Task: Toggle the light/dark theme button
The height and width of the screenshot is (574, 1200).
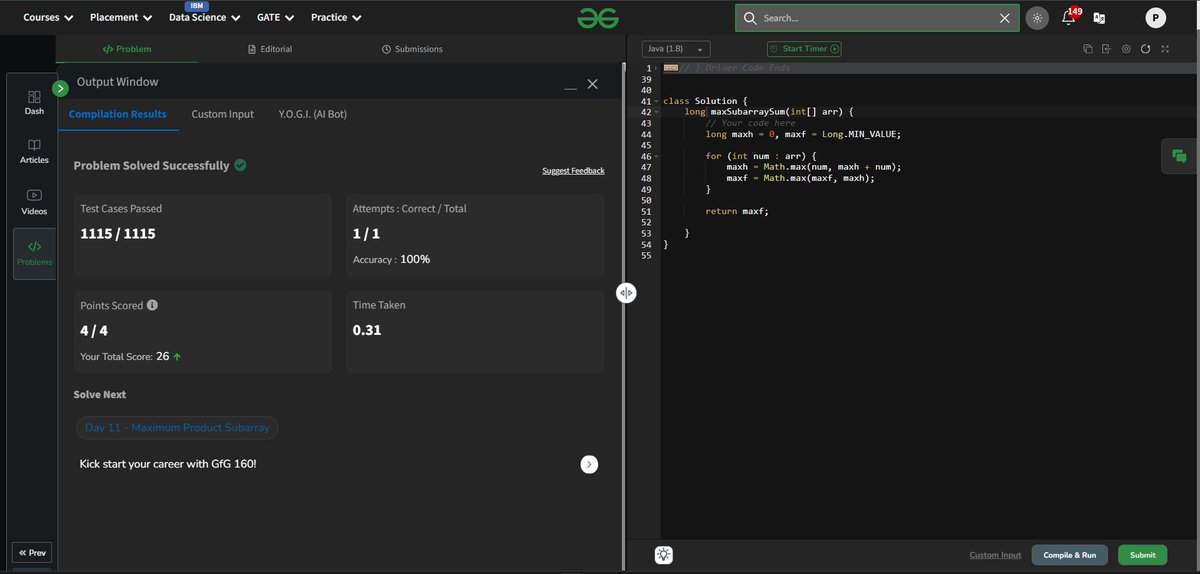Action: [x=1037, y=18]
